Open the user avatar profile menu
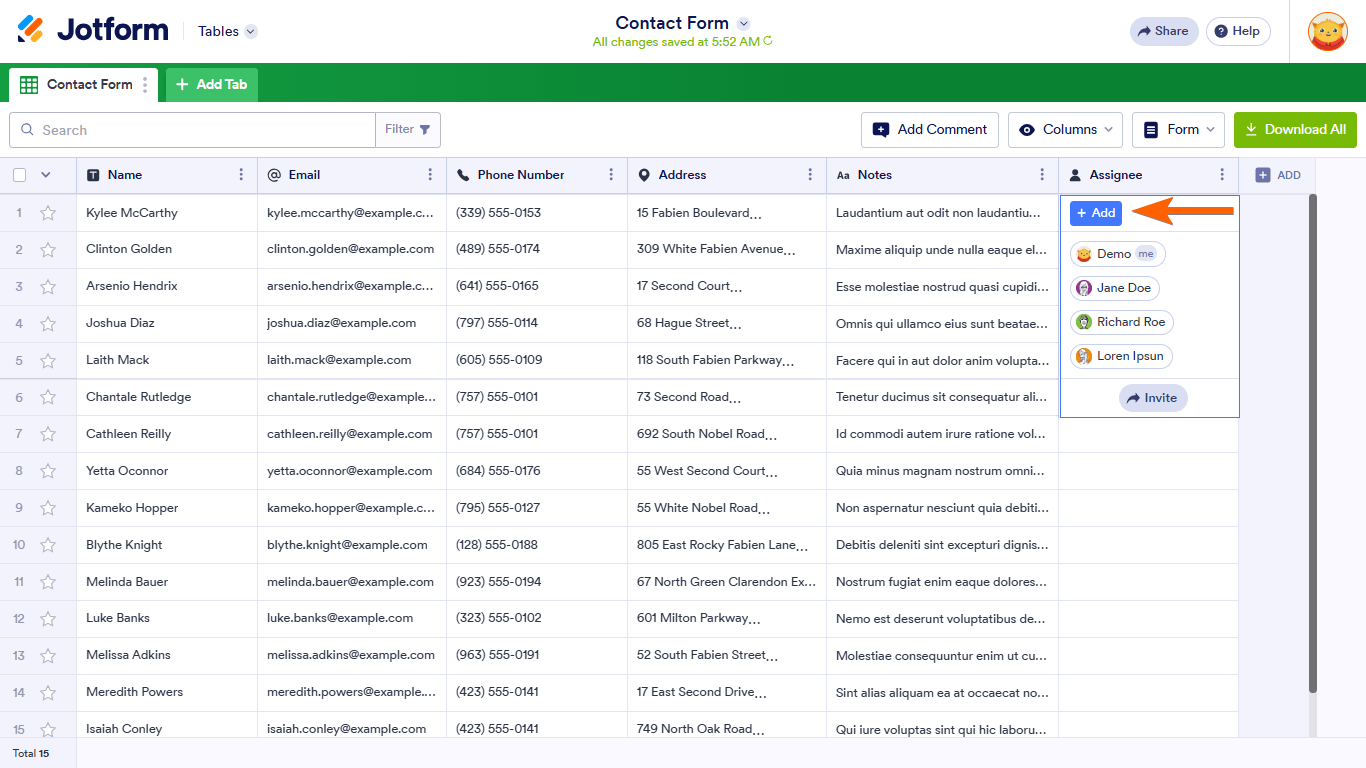 (x=1328, y=31)
